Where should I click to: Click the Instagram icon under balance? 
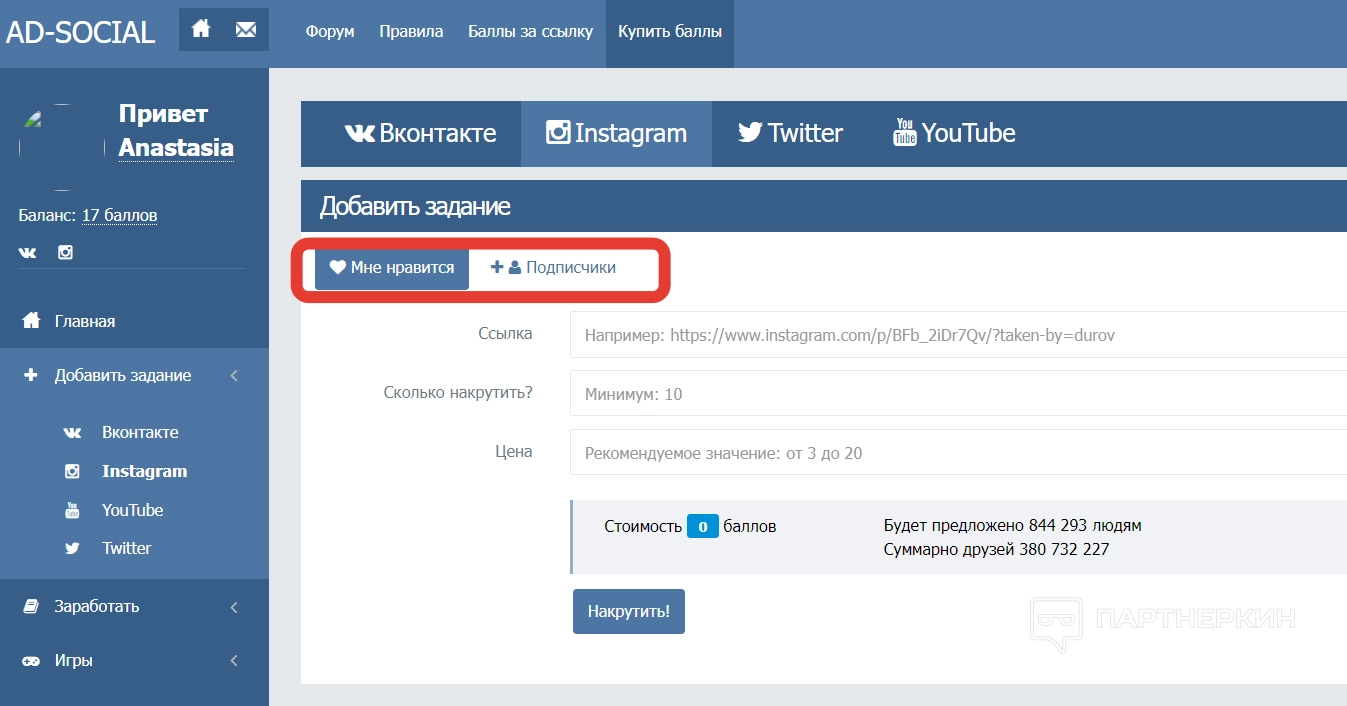pos(65,253)
